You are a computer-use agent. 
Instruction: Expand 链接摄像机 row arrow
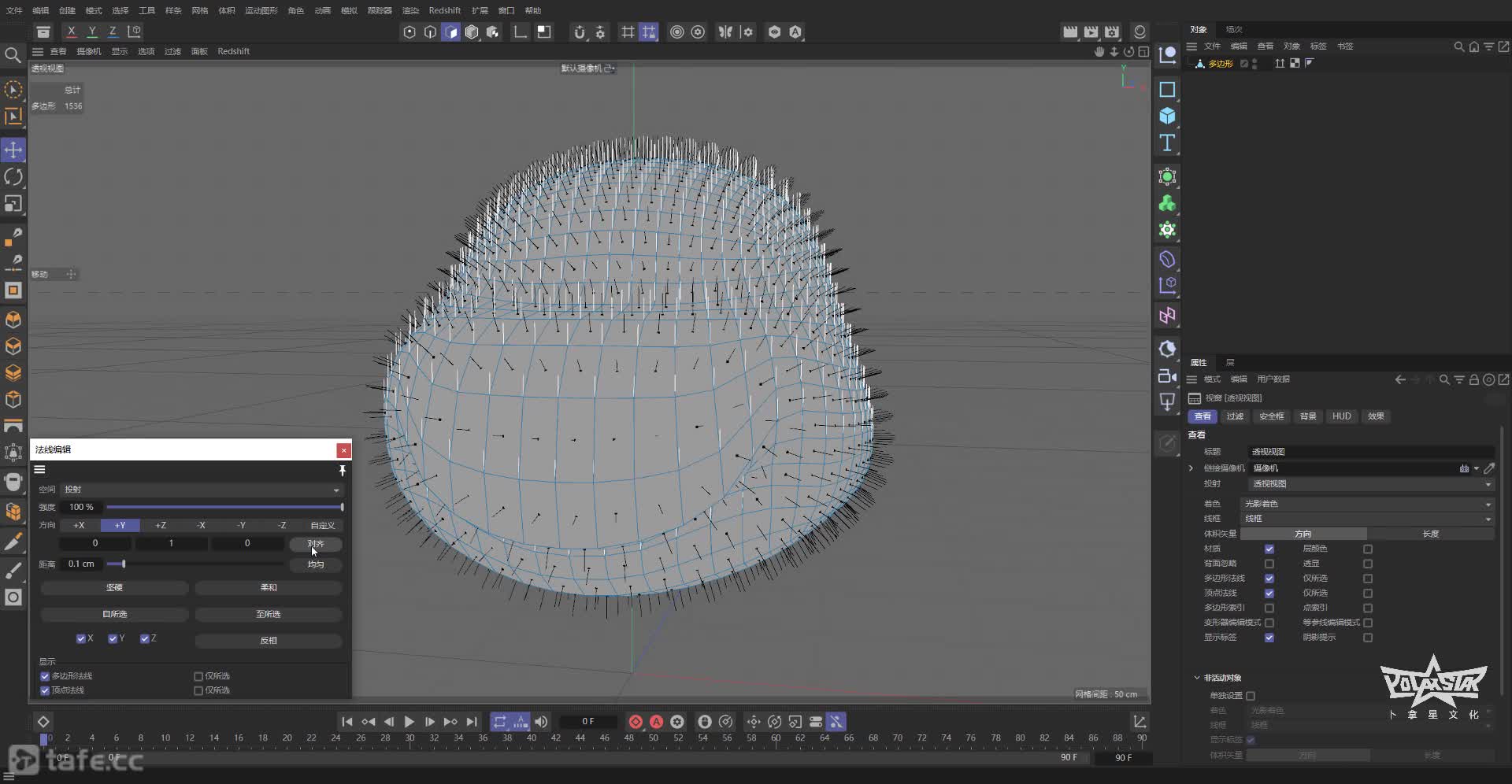[x=1191, y=468]
